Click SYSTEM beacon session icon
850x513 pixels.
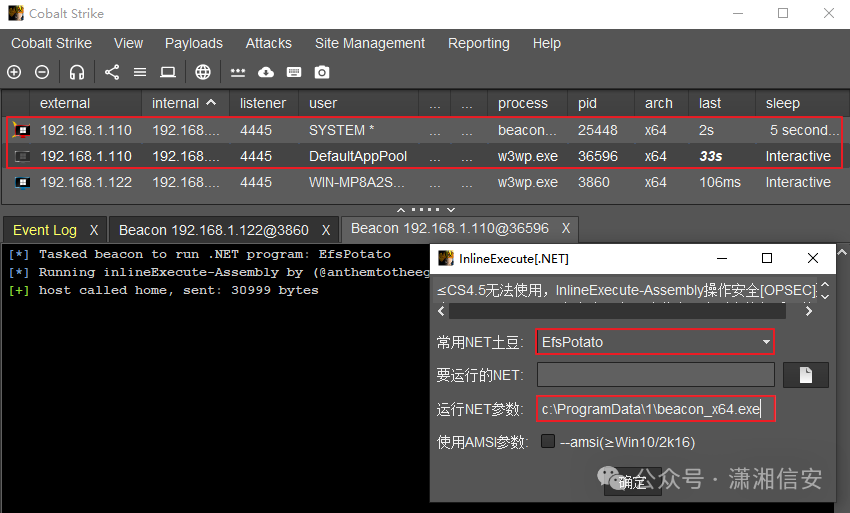22,130
